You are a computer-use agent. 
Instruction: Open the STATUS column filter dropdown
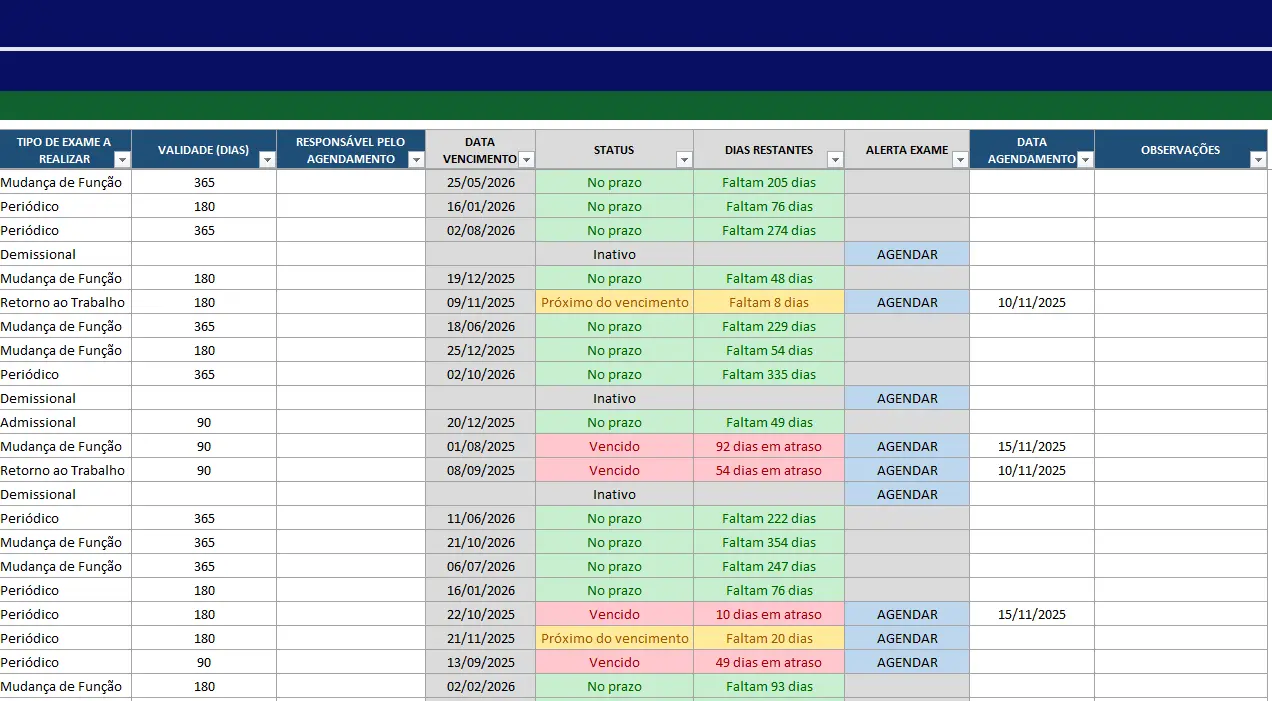pyautogui.click(x=684, y=160)
